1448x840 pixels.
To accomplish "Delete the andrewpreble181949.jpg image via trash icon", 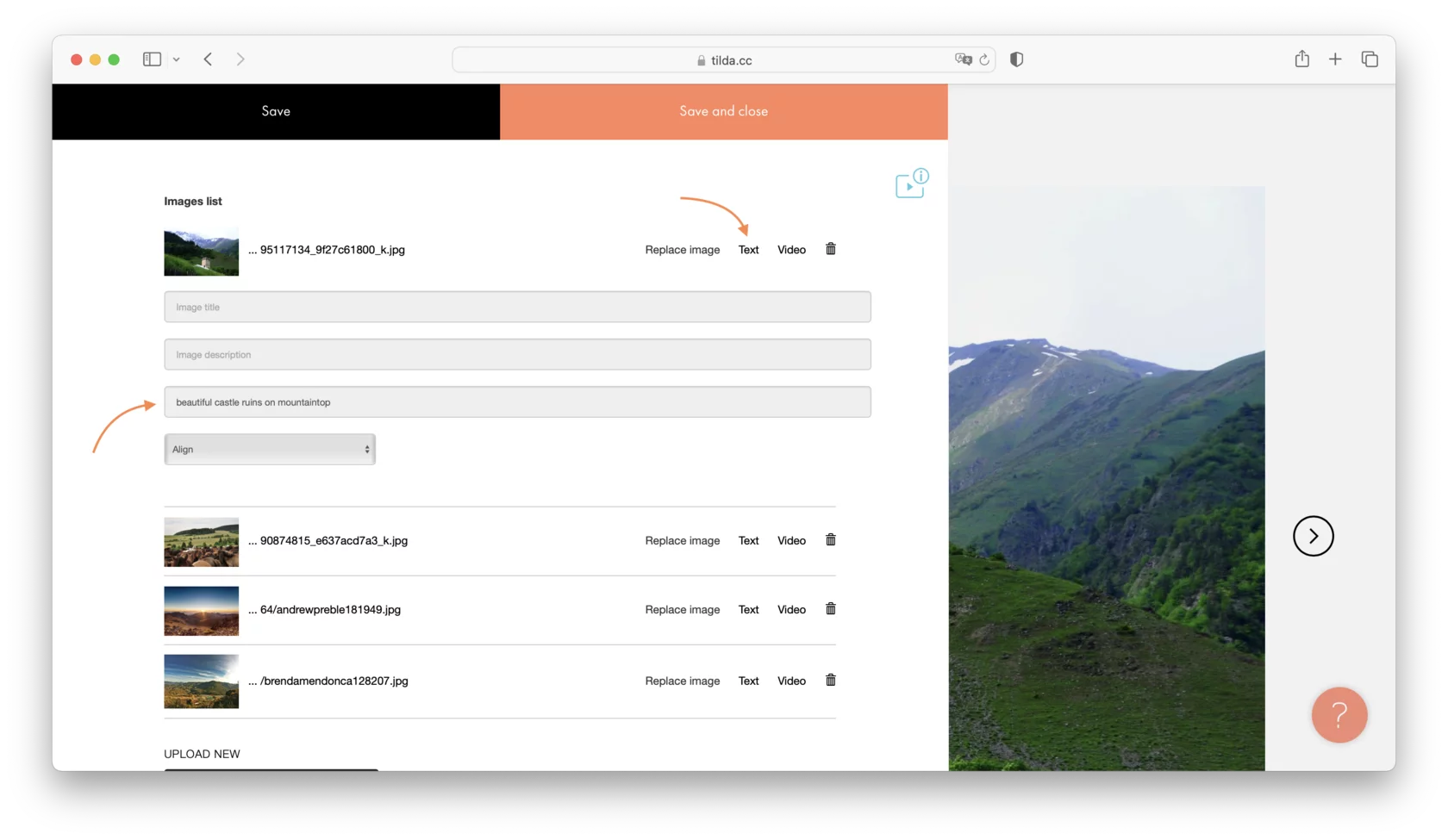I will tap(830, 608).
